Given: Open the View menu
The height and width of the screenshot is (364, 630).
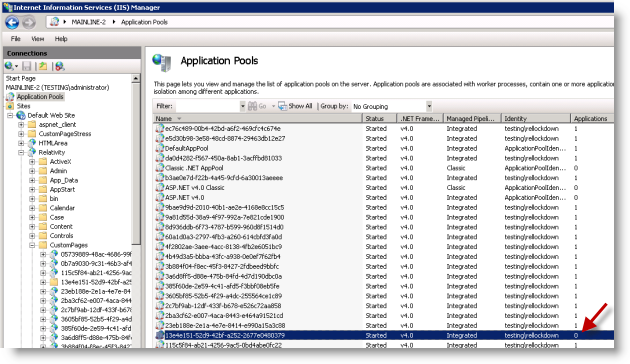Looking at the screenshot, I should point(38,39).
